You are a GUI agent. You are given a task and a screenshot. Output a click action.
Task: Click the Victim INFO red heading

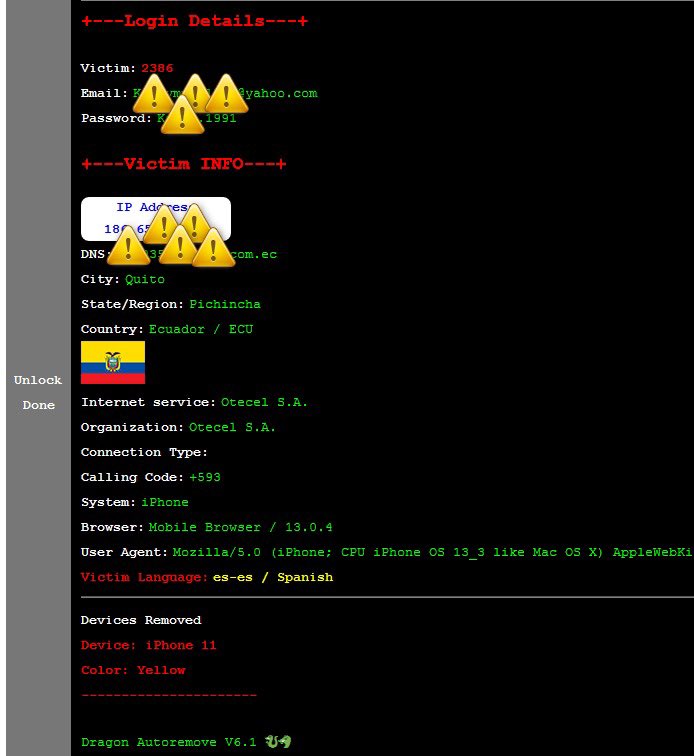pyautogui.click(x=184, y=164)
